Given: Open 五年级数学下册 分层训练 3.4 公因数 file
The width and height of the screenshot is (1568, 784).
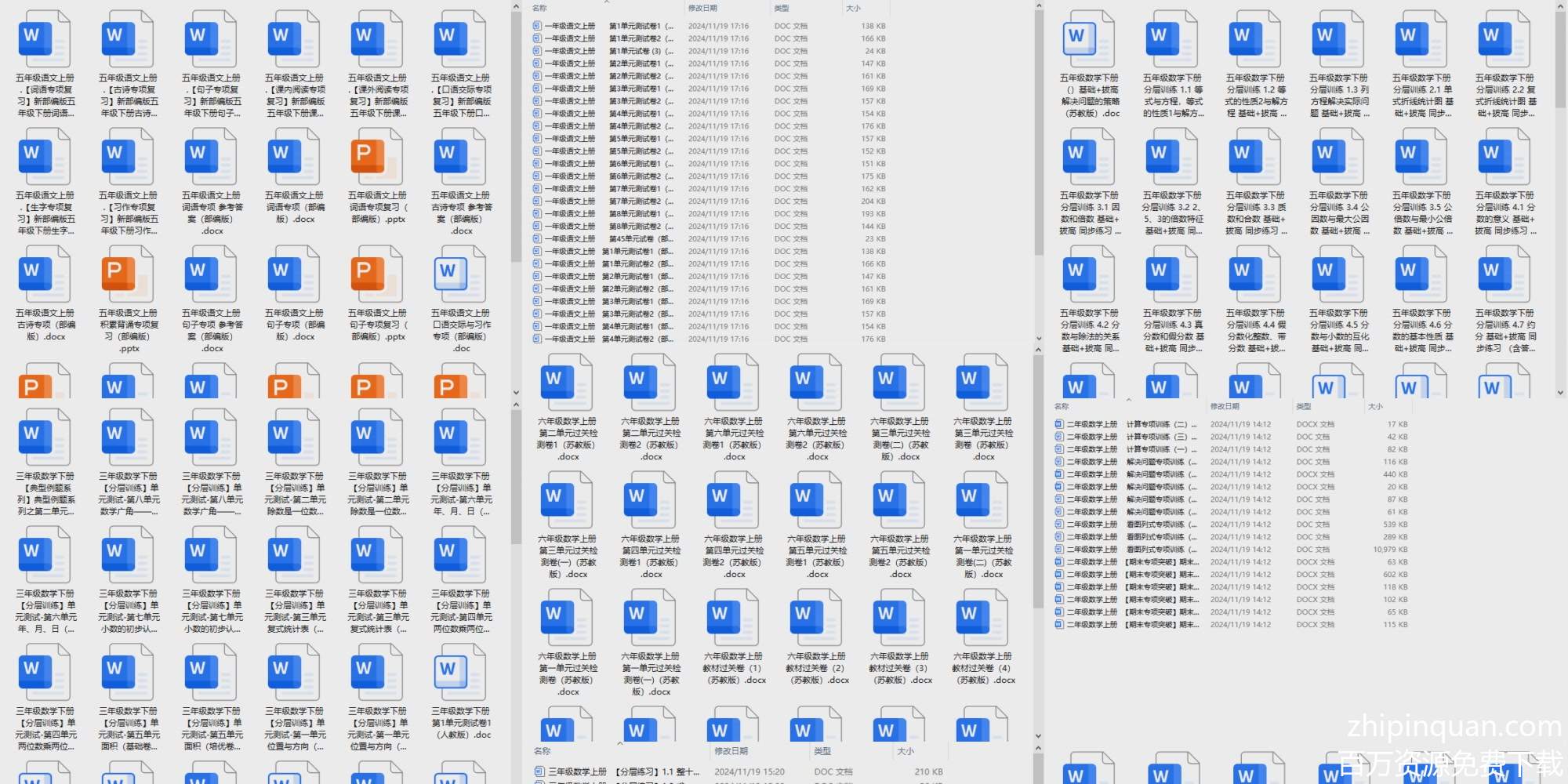Looking at the screenshot, I should pos(1338,158).
